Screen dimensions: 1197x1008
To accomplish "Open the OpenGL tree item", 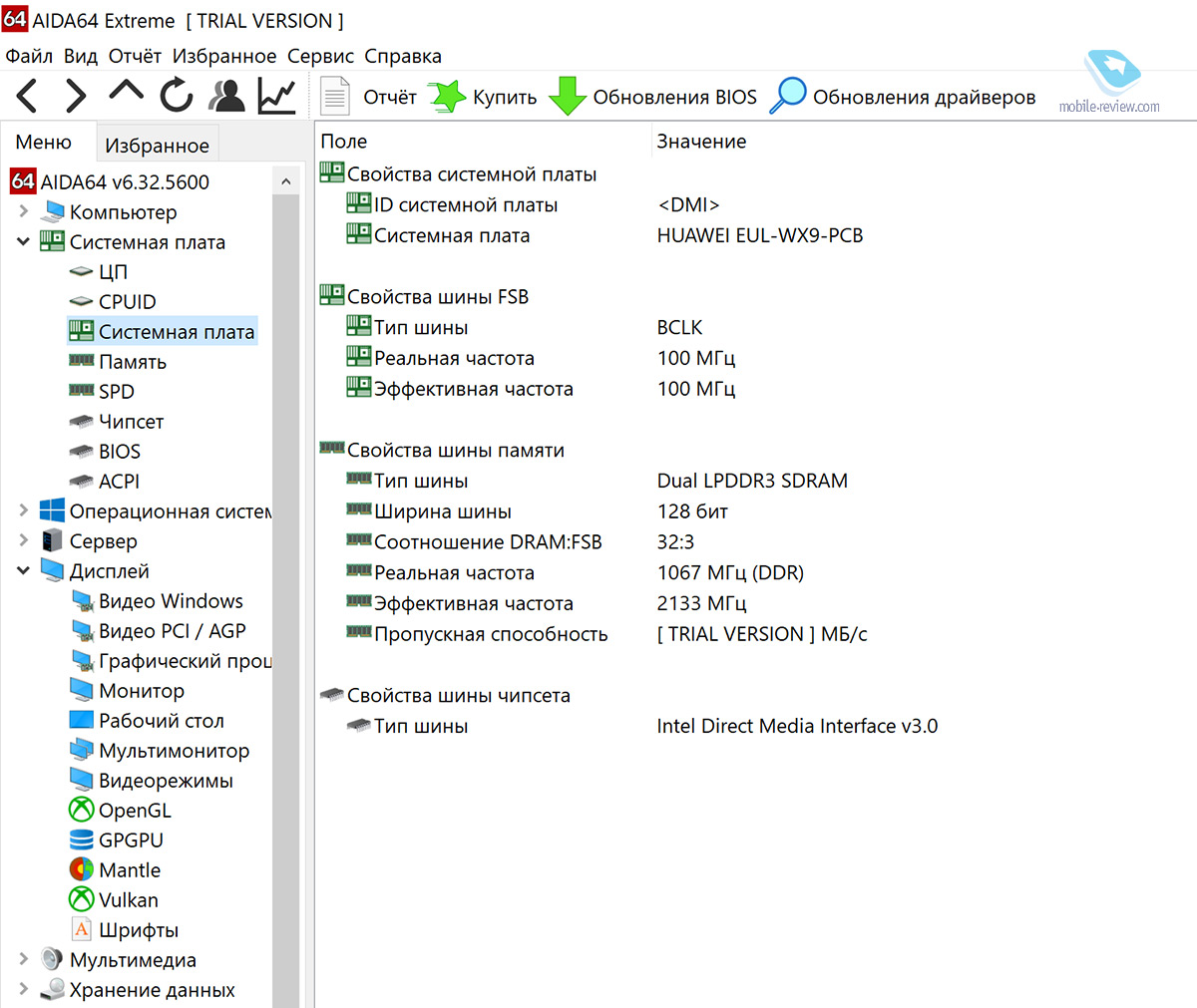I will point(120,810).
